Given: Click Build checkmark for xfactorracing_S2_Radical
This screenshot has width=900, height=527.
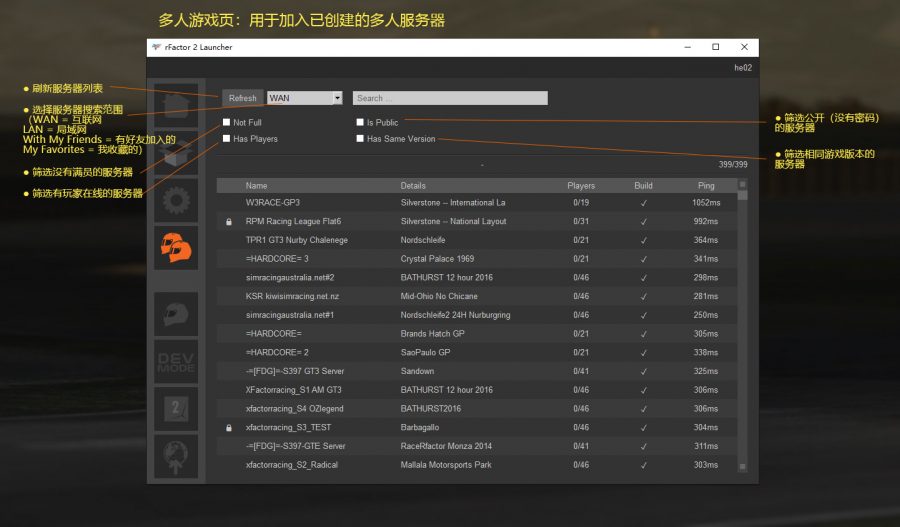Looking at the screenshot, I should click(x=643, y=465).
